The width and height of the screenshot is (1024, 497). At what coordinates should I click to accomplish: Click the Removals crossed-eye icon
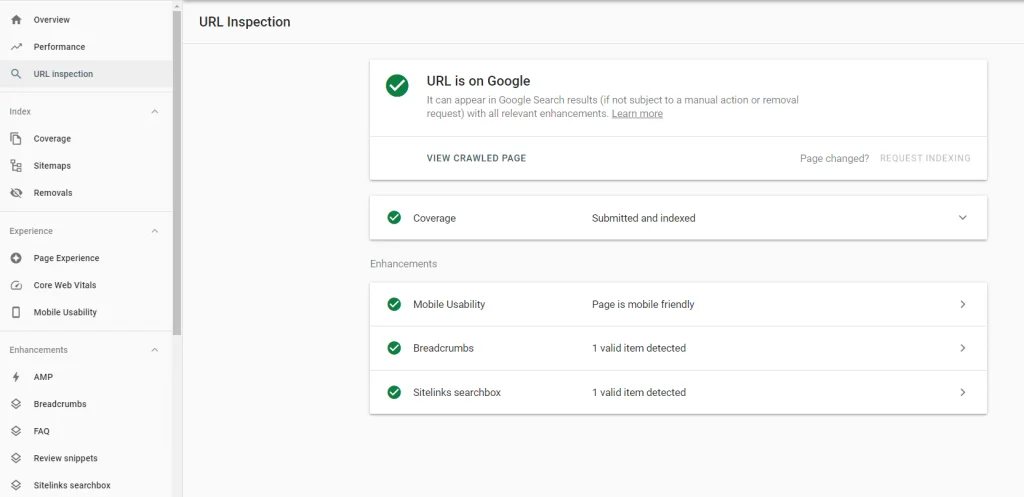tap(16, 193)
